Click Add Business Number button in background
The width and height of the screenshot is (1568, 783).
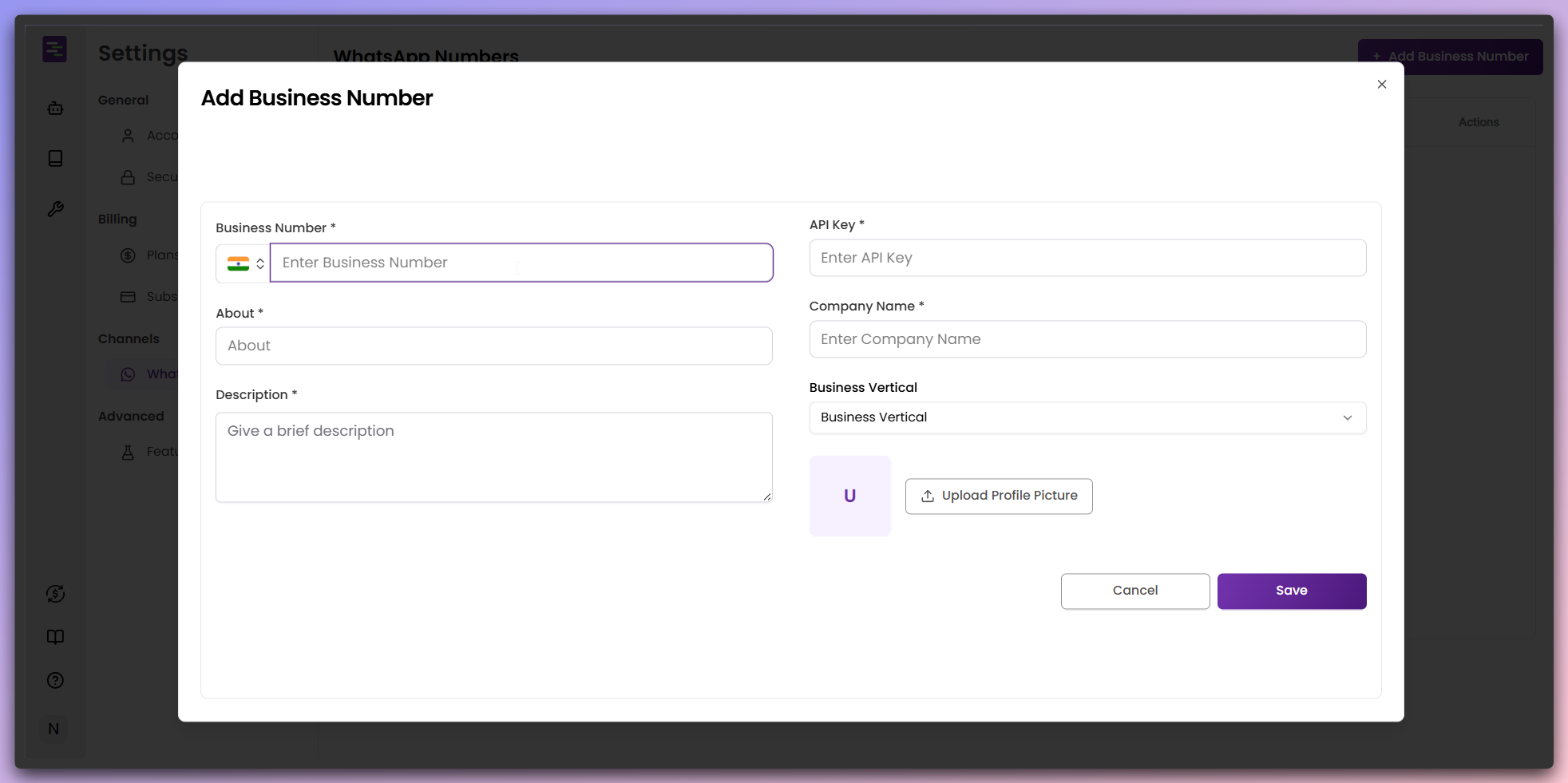click(1450, 57)
